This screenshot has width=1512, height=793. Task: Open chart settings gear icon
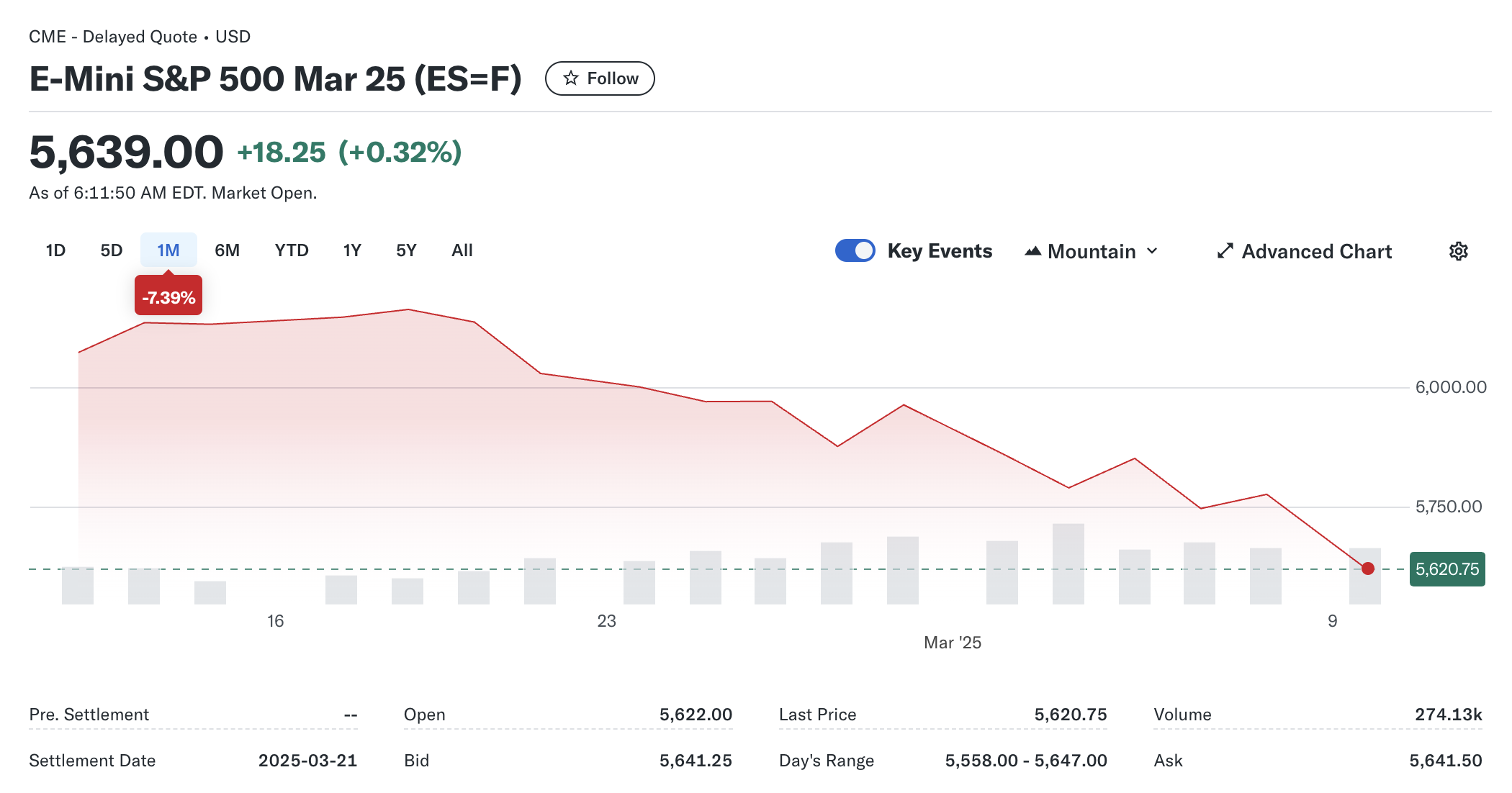1458,251
